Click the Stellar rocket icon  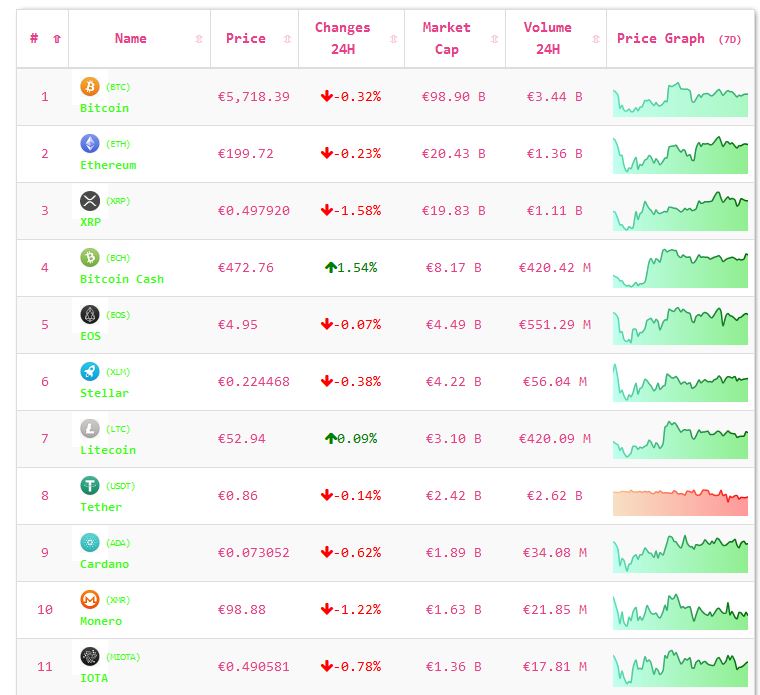pos(90,372)
